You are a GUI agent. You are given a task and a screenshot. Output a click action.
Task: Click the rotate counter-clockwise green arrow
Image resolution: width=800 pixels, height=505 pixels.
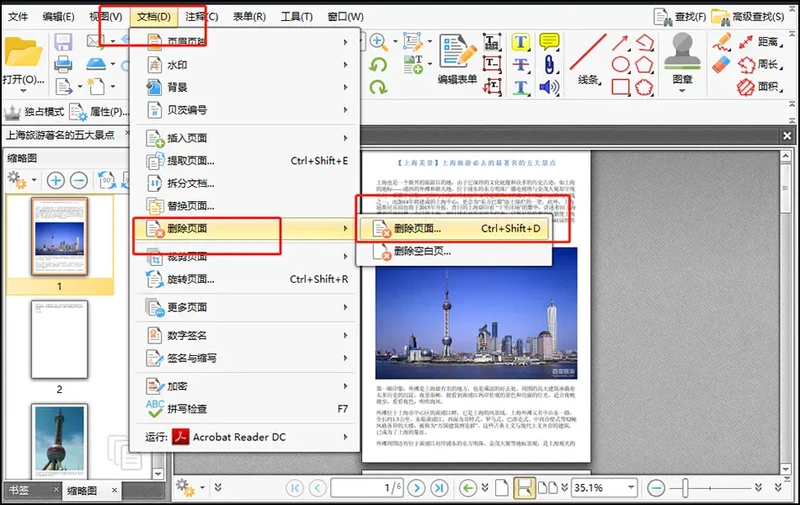tap(378, 65)
